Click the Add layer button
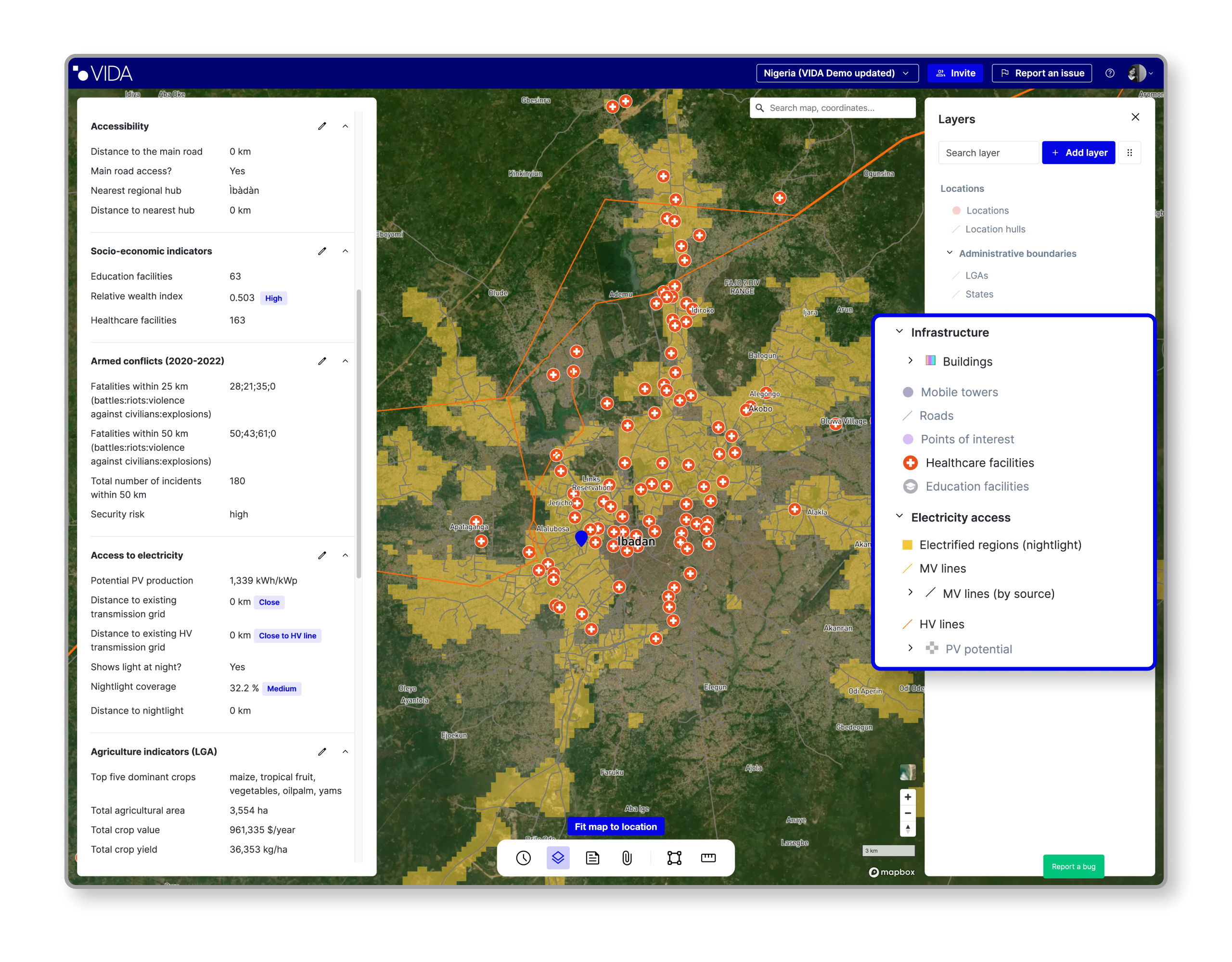The width and height of the screenshot is (1232, 962). pyautogui.click(x=1078, y=153)
